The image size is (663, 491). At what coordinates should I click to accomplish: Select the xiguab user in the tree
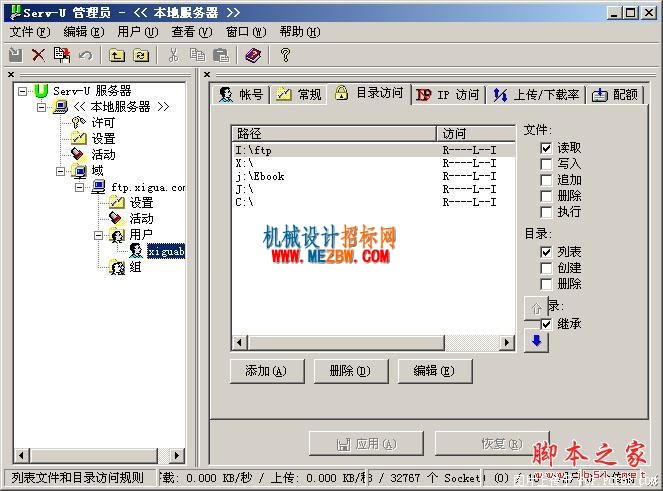point(166,251)
